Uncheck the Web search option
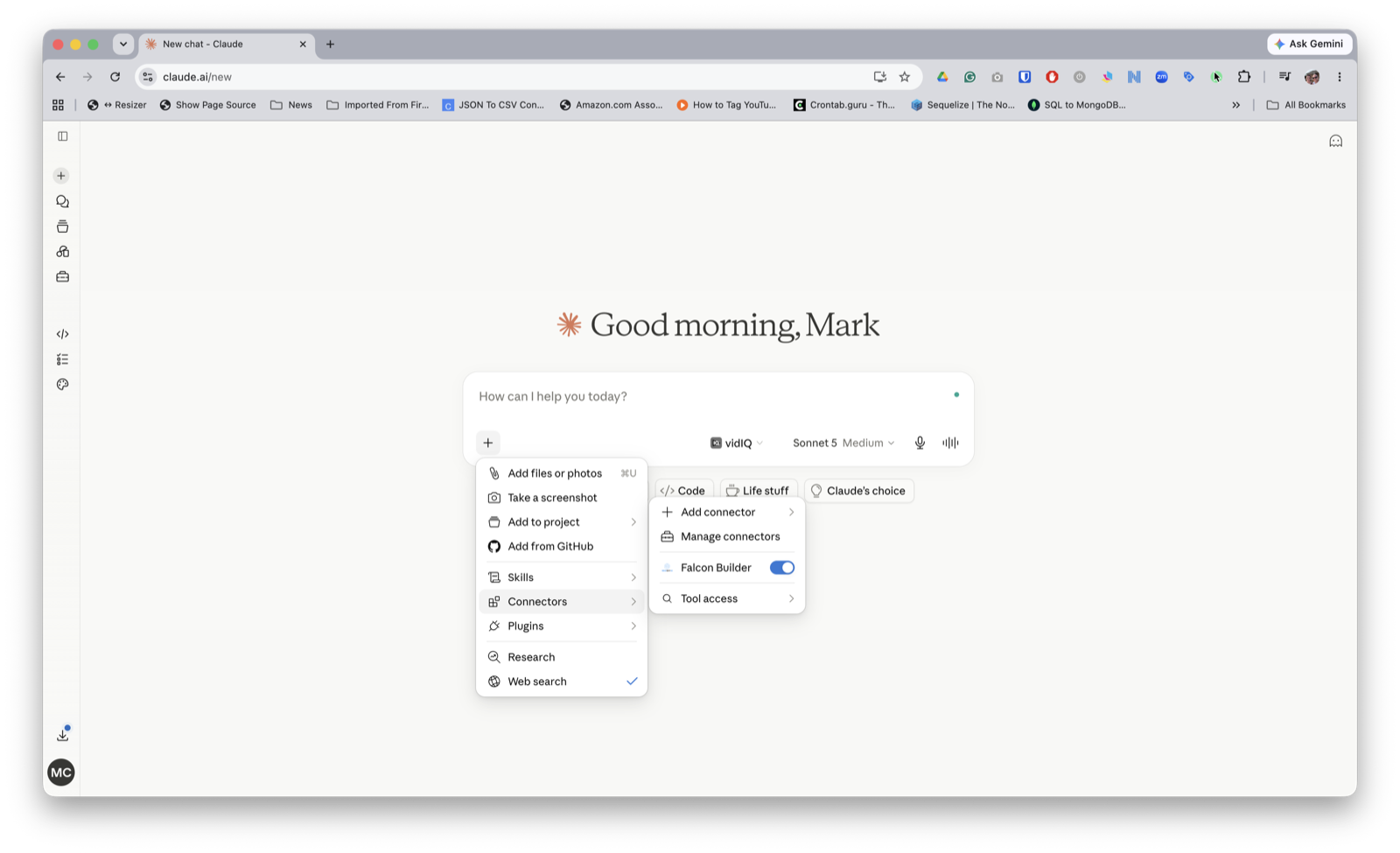This screenshot has width=1400, height=853. (x=562, y=682)
